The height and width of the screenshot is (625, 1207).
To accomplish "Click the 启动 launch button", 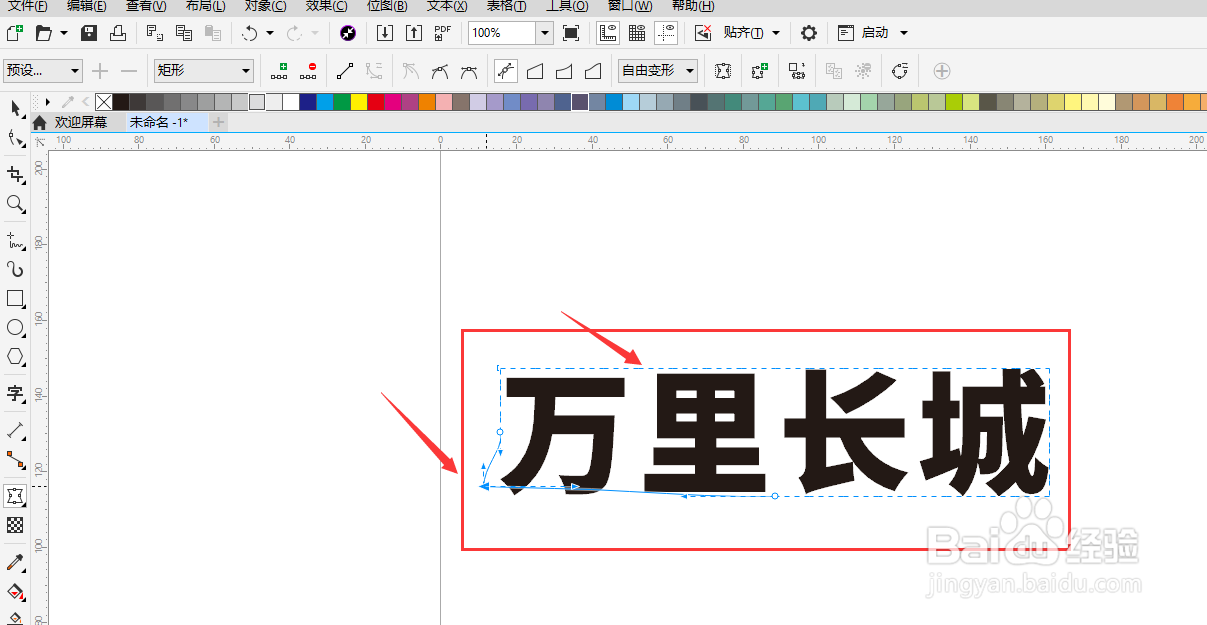I will pos(872,32).
